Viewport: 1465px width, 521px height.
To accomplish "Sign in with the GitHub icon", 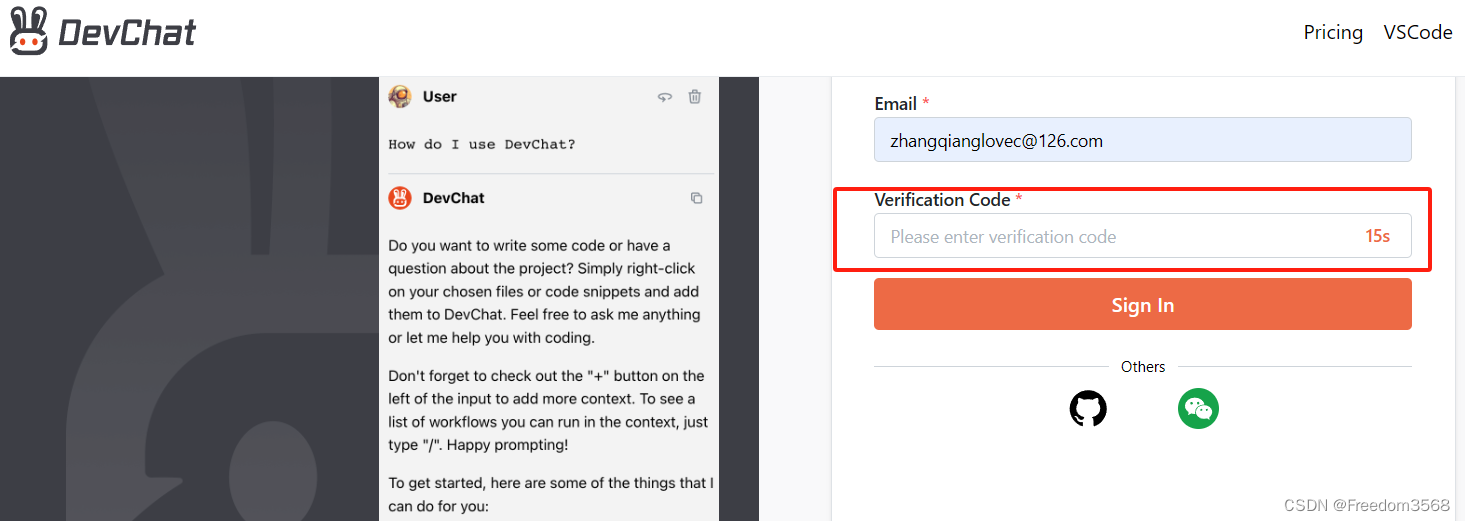I will click(x=1088, y=409).
